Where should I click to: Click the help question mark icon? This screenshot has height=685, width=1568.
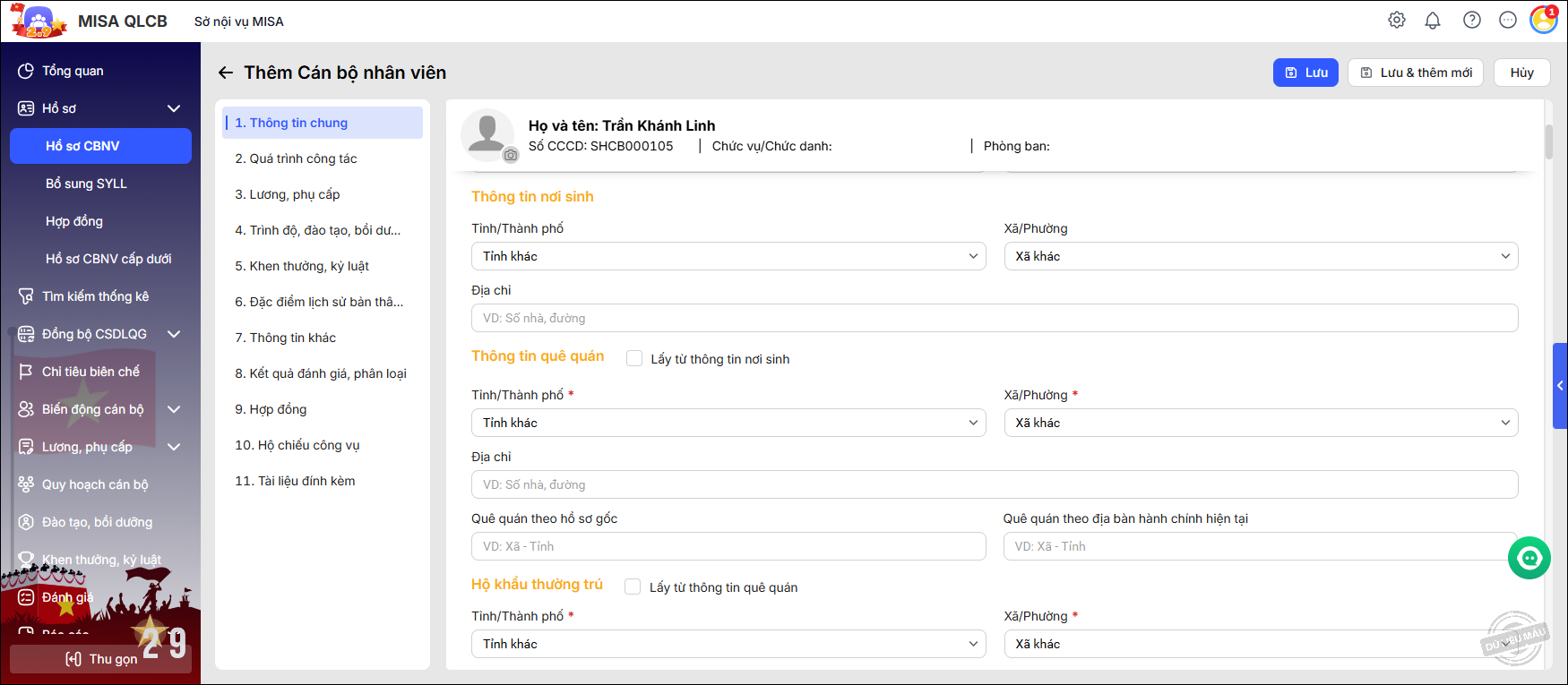coord(1472,20)
